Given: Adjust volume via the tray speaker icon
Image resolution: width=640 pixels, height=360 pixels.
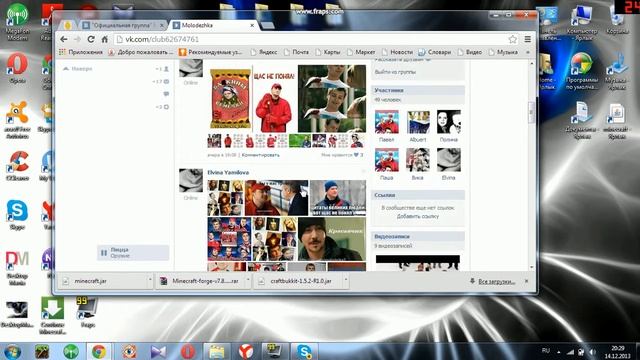Looking at the screenshot, I should tap(593, 352).
